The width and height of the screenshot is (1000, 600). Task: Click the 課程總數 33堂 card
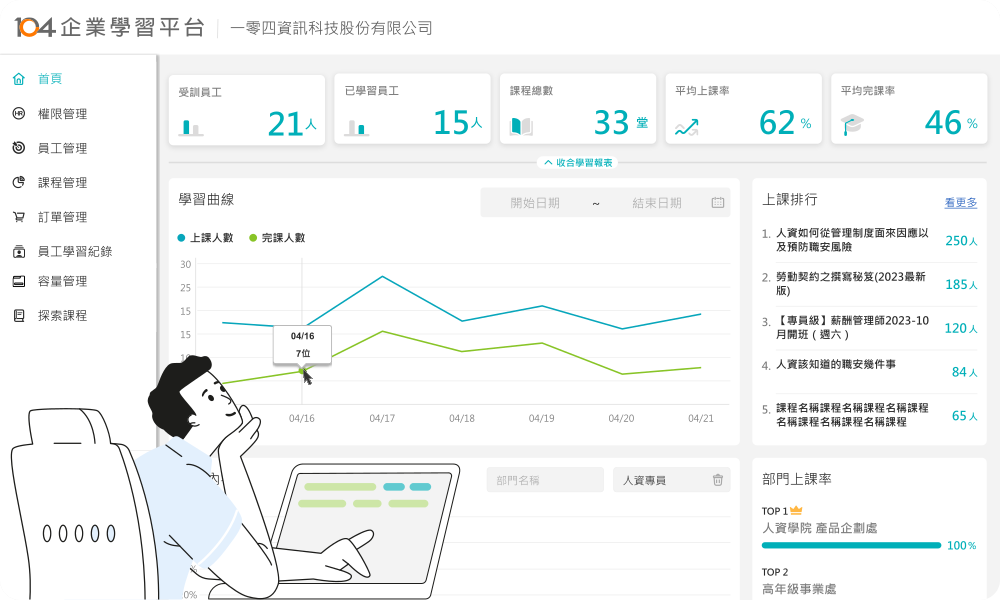578,108
